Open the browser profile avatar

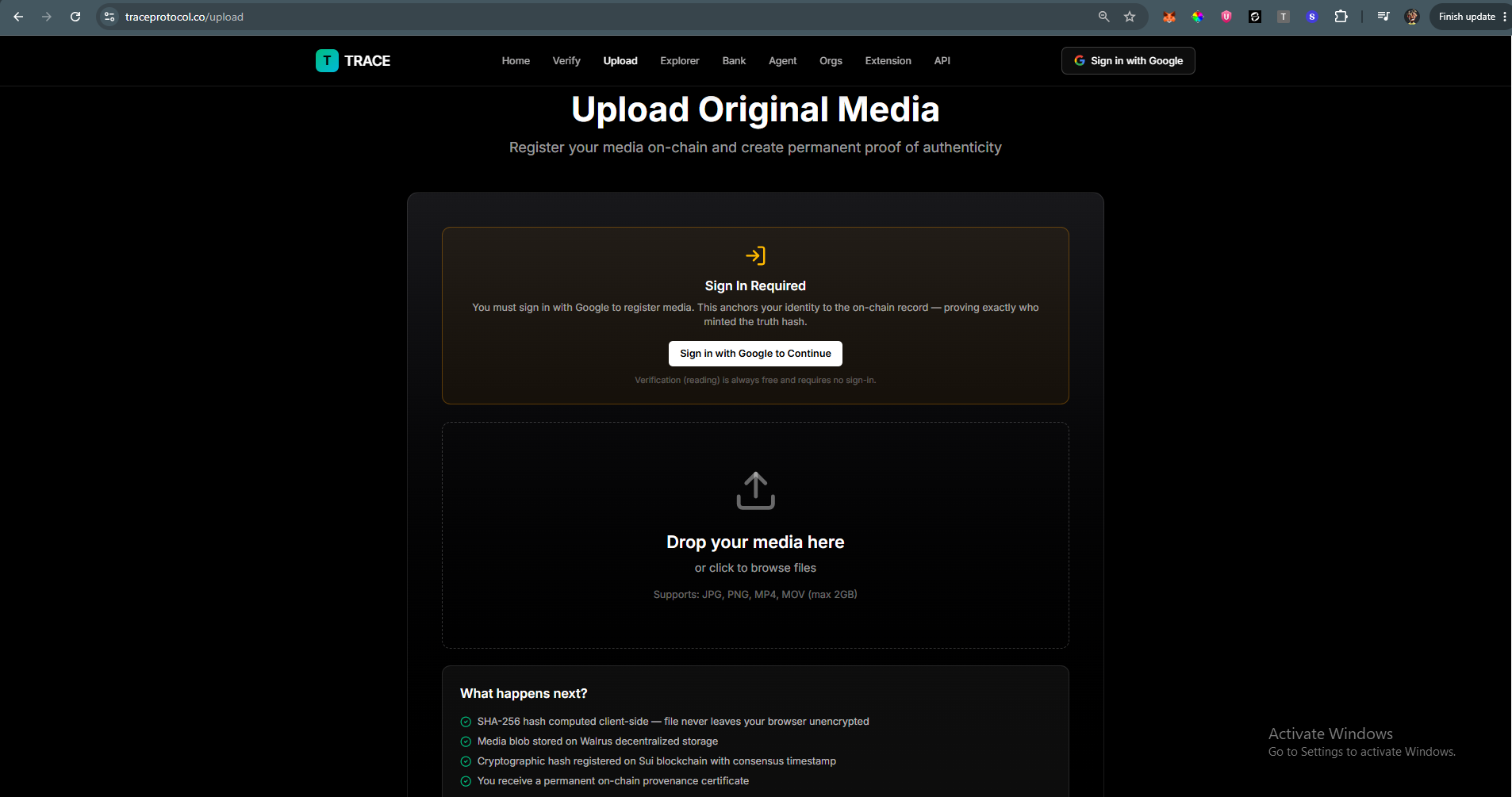(x=1412, y=17)
